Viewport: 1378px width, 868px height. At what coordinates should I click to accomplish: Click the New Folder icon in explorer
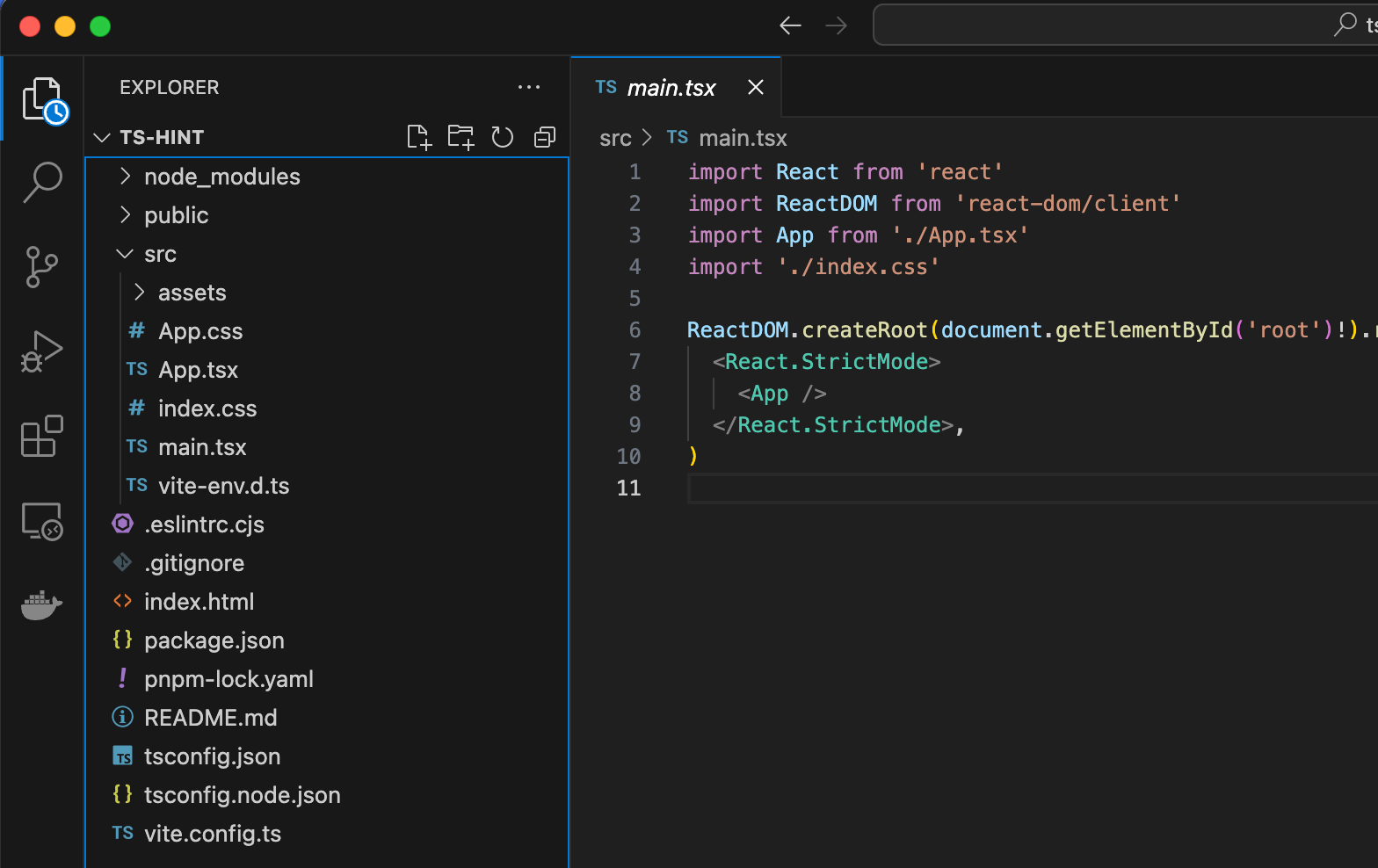click(x=461, y=137)
